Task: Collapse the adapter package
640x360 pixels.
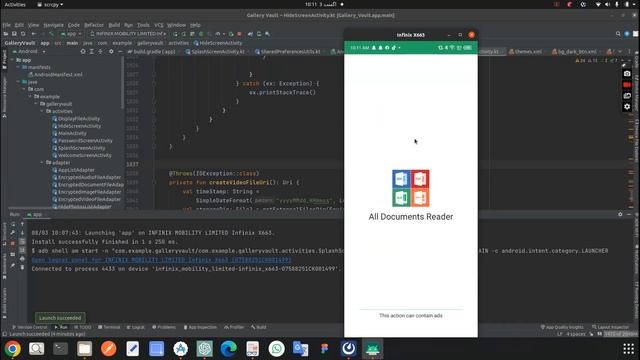Action: [x=42, y=163]
